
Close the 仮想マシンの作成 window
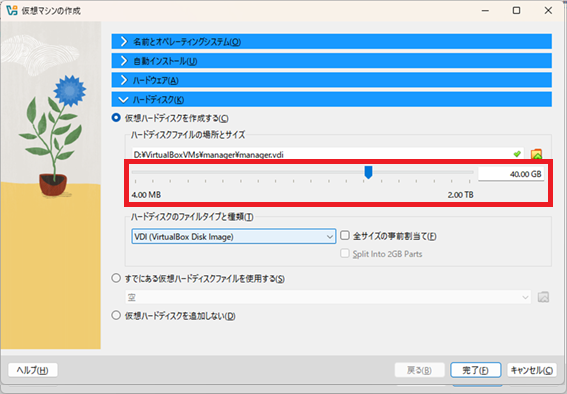pyautogui.click(x=548, y=10)
